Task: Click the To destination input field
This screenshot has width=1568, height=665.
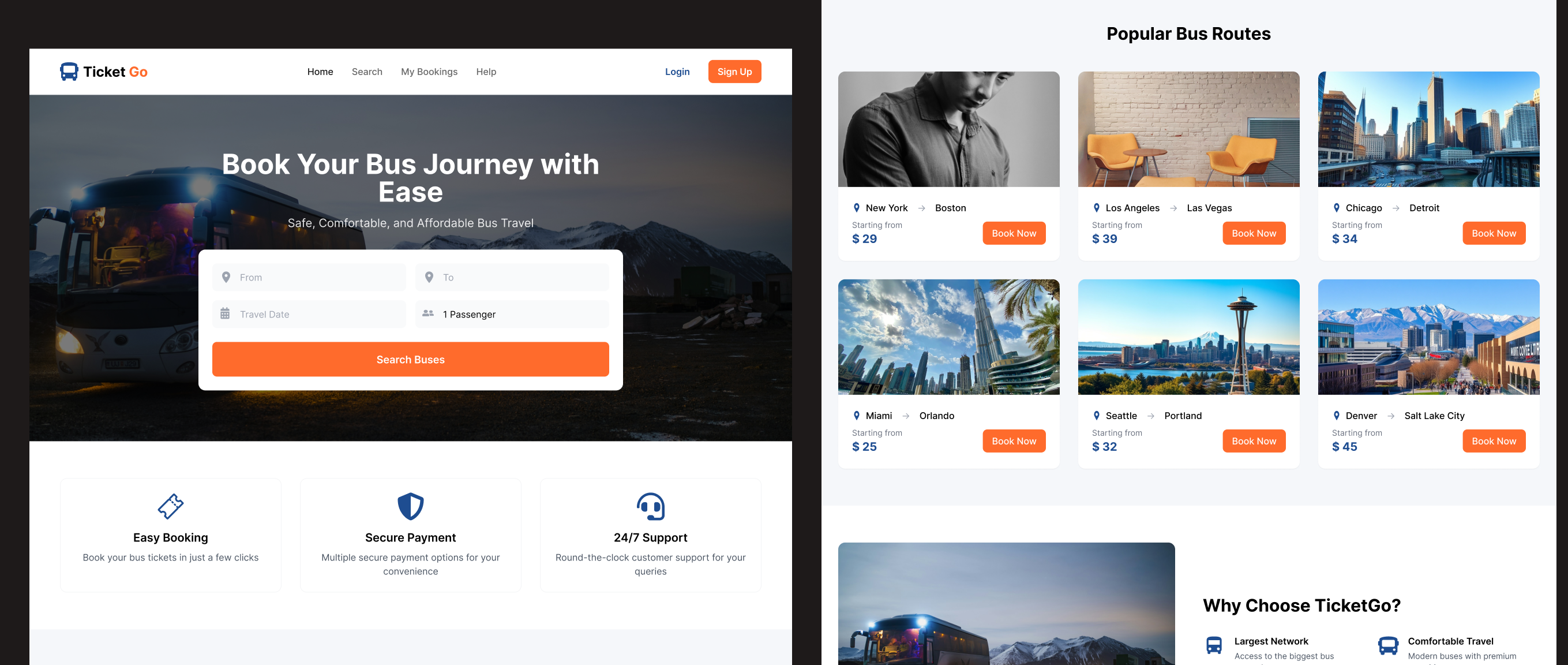Action: (x=512, y=277)
